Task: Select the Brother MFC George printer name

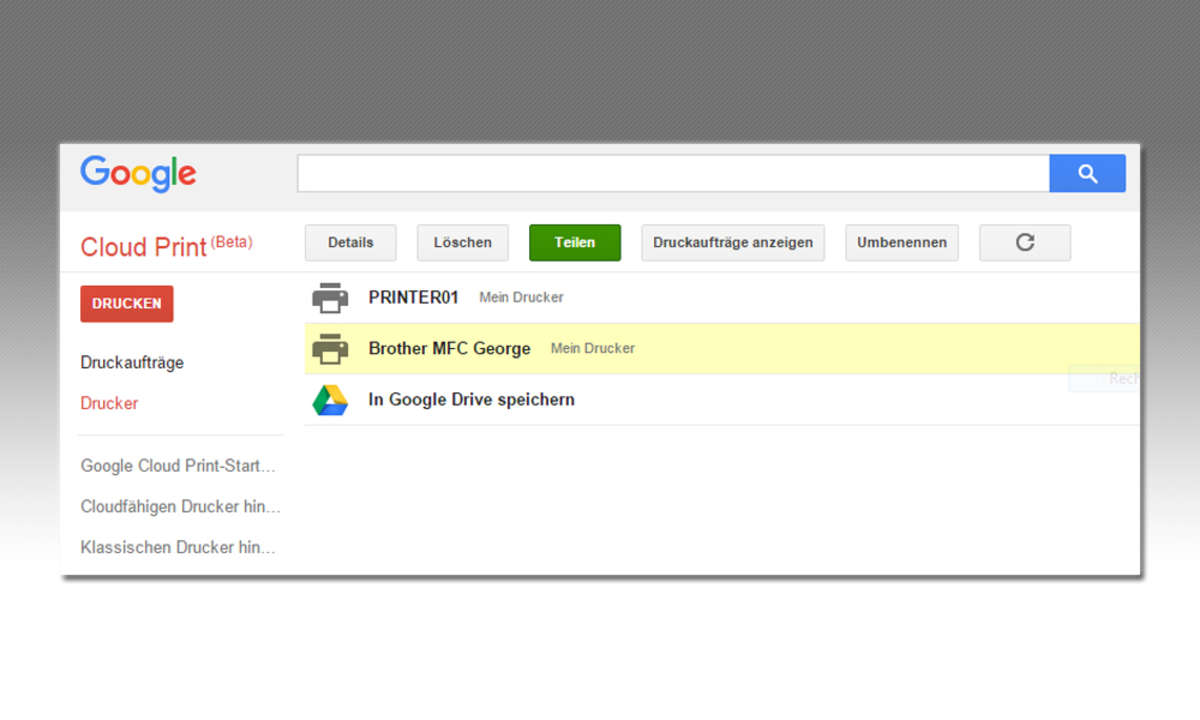Action: pyautogui.click(x=449, y=349)
